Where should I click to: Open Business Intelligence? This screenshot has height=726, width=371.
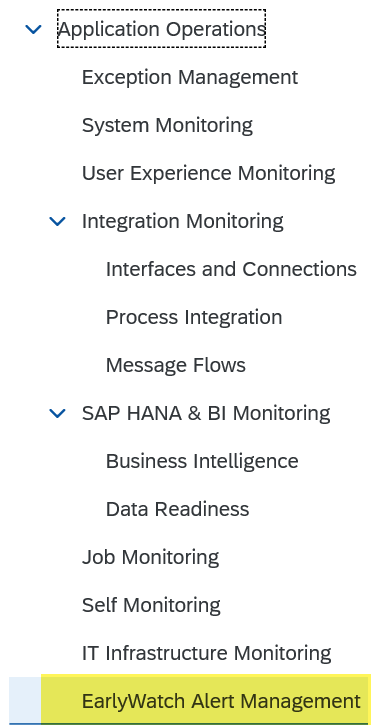tap(202, 461)
